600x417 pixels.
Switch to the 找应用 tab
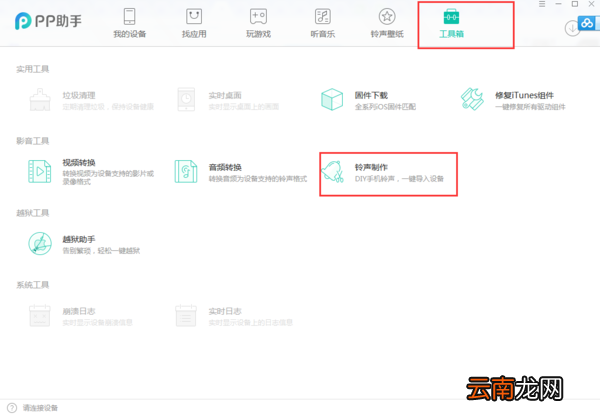pos(194,23)
